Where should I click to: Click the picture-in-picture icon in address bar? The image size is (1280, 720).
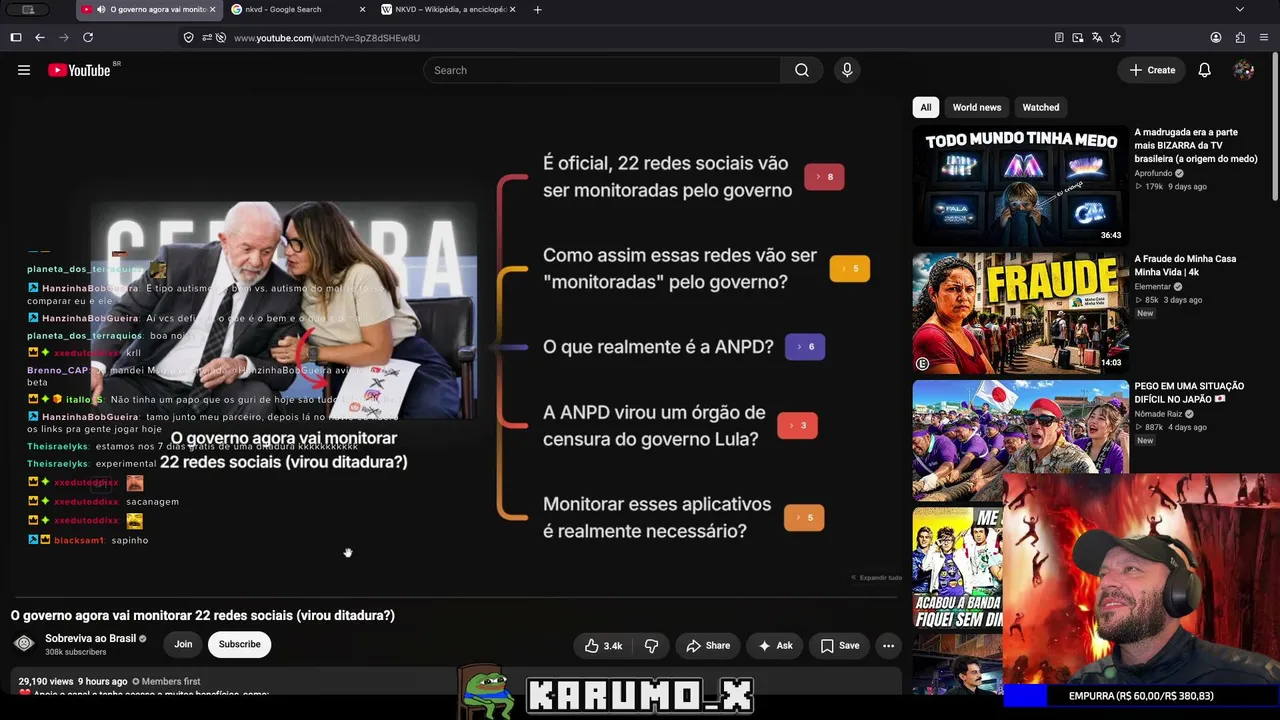(x=1078, y=38)
